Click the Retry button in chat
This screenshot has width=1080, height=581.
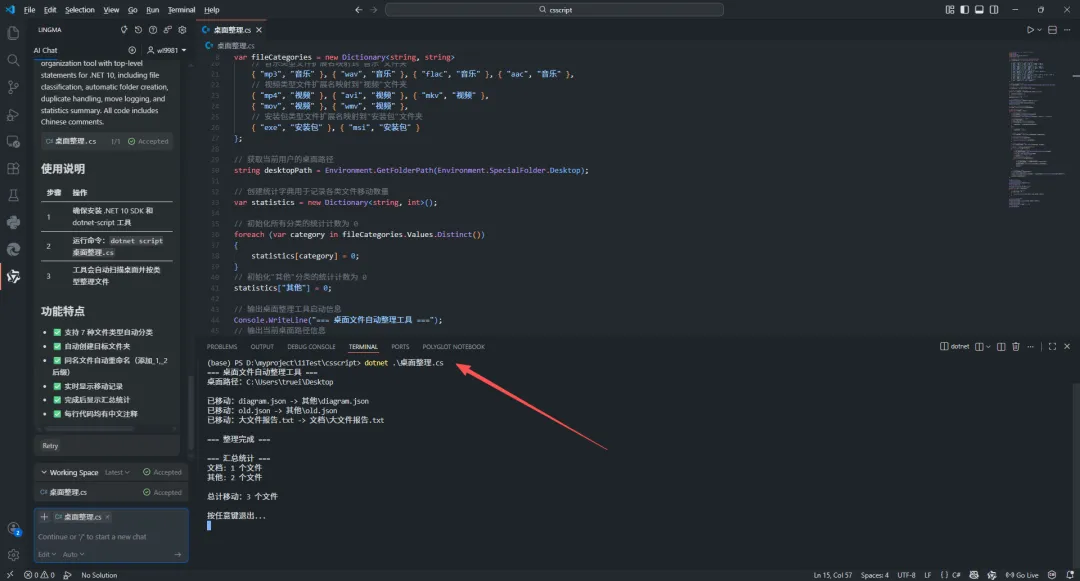click(x=50, y=446)
